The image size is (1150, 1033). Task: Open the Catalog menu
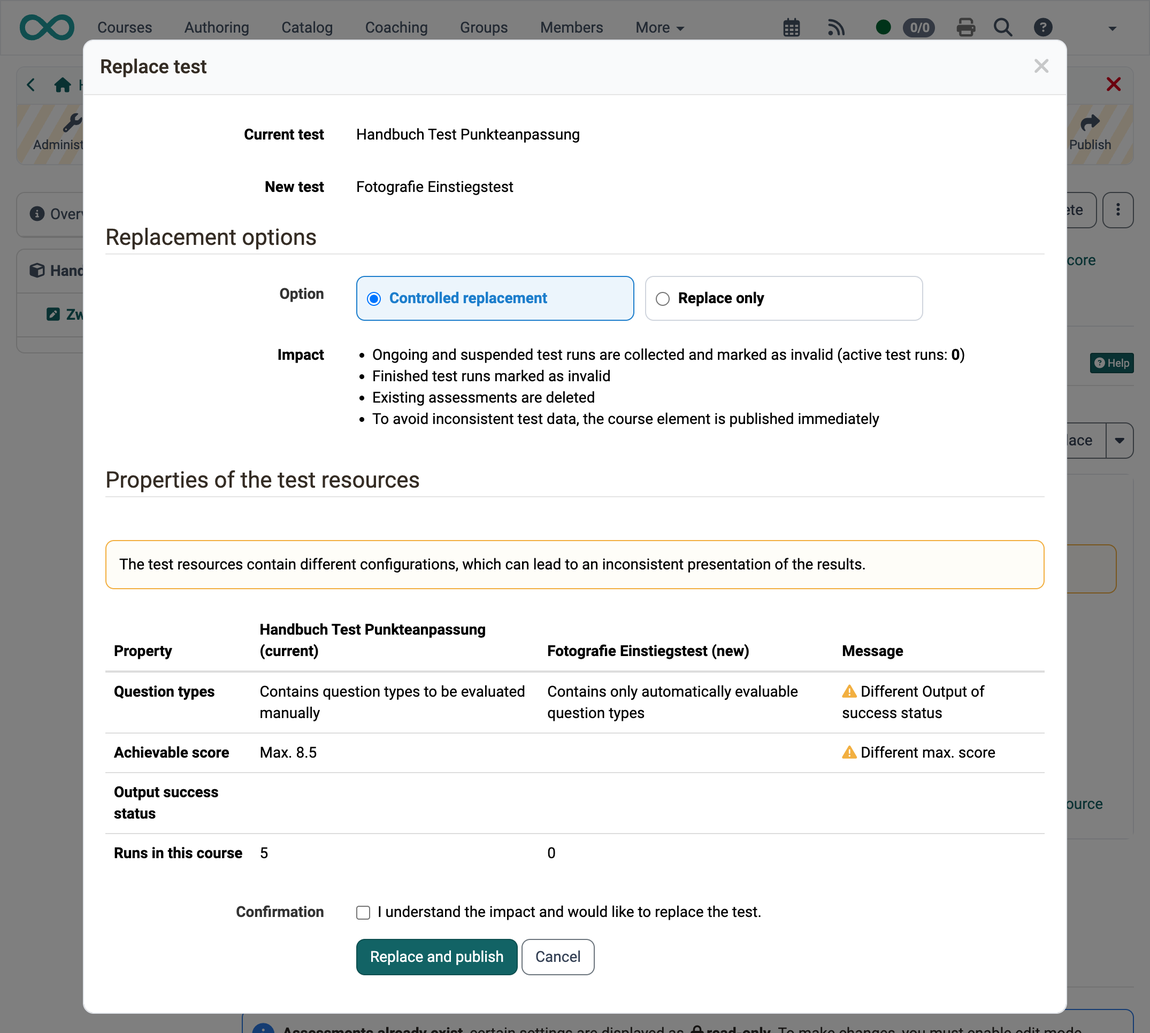pyautogui.click(x=307, y=28)
